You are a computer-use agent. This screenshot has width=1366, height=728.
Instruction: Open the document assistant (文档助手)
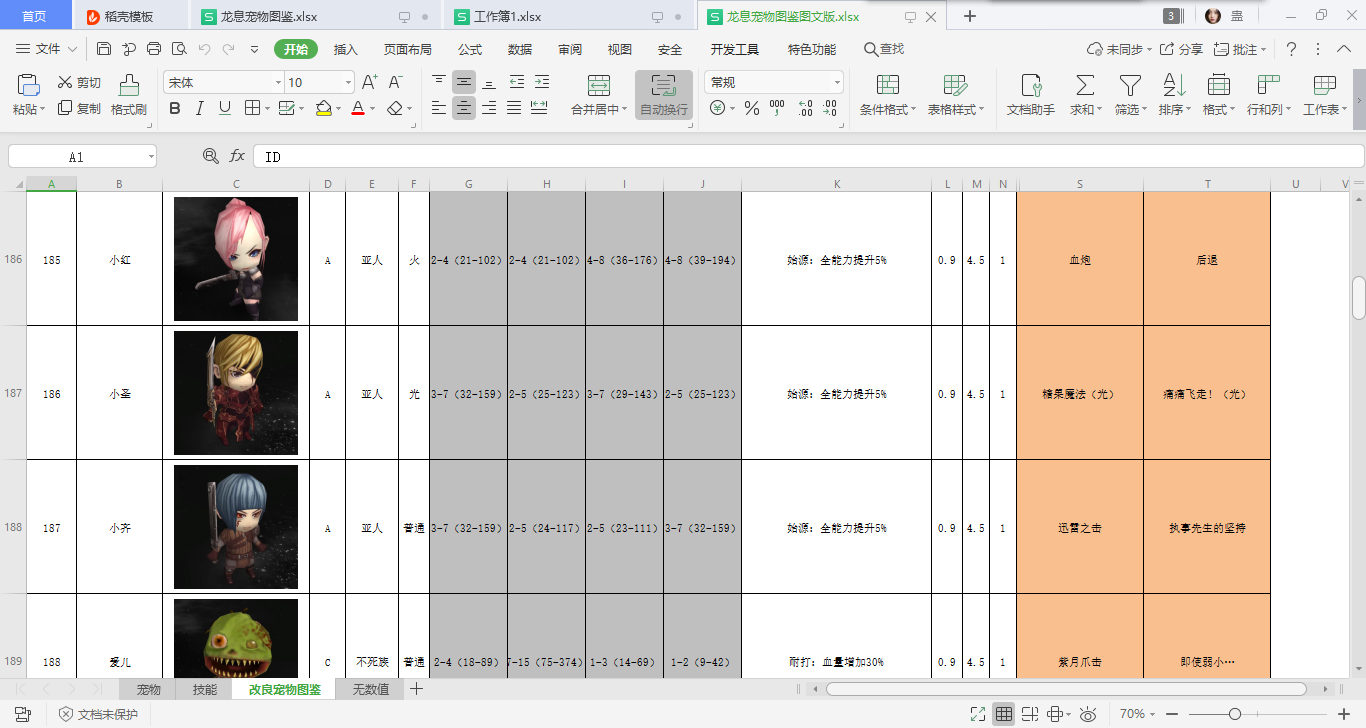pyautogui.click(x=1030, y=95)
